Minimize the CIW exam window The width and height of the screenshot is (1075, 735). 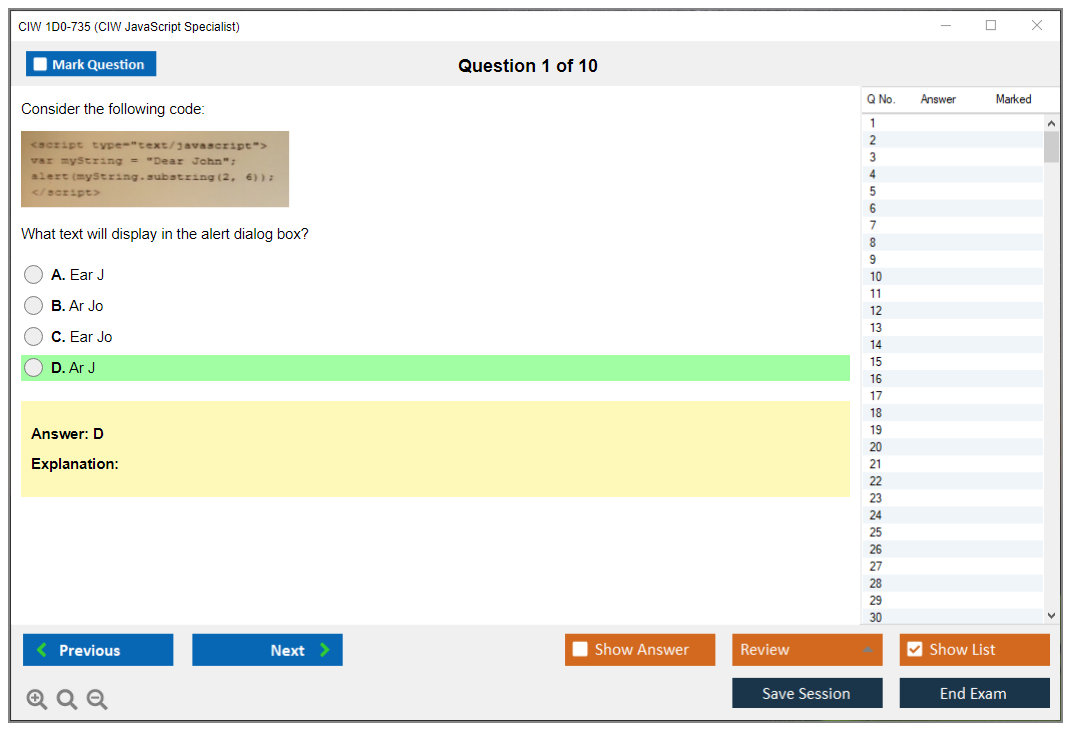tap(946, 26)
